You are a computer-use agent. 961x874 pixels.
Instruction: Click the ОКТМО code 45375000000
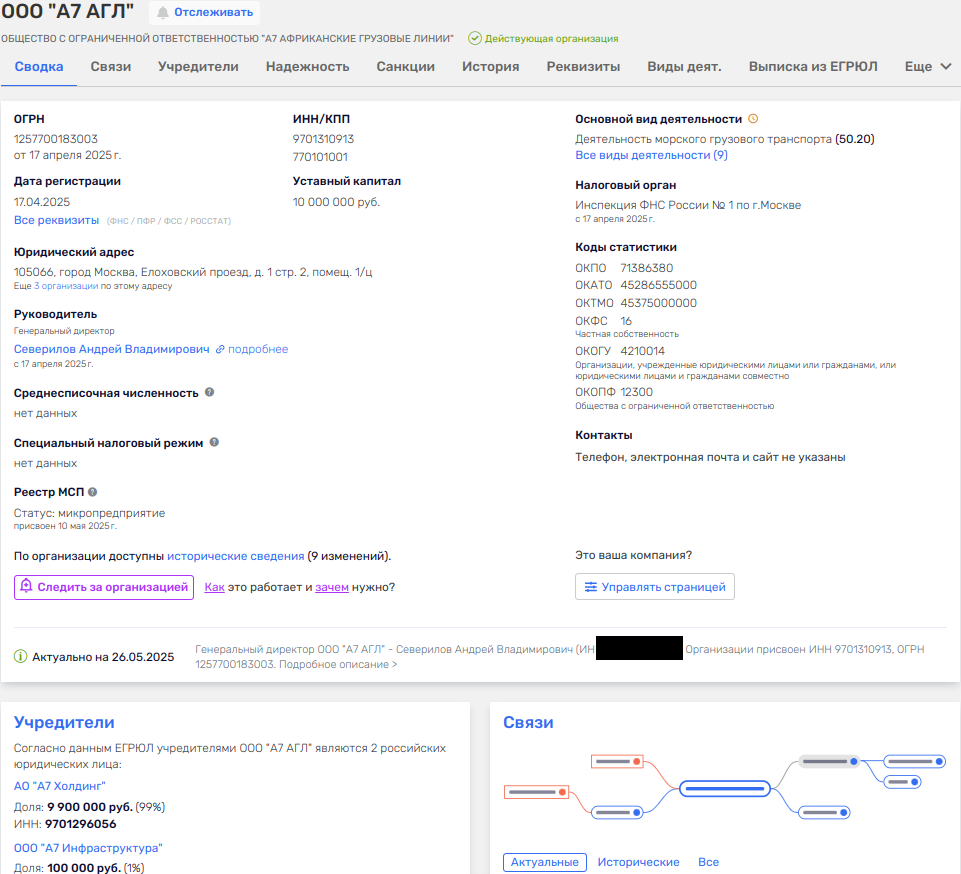pyautogui.click(x=658, y=303)
